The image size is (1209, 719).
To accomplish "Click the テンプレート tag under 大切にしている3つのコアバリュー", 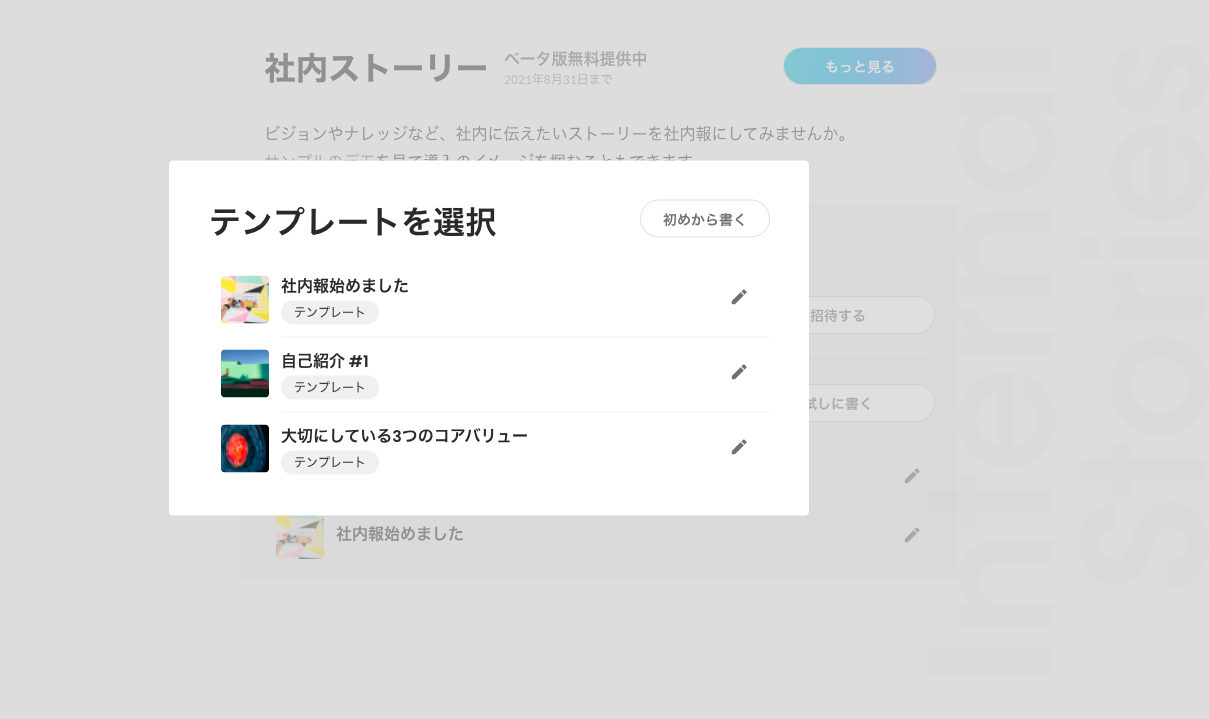I will pos(330,462).
